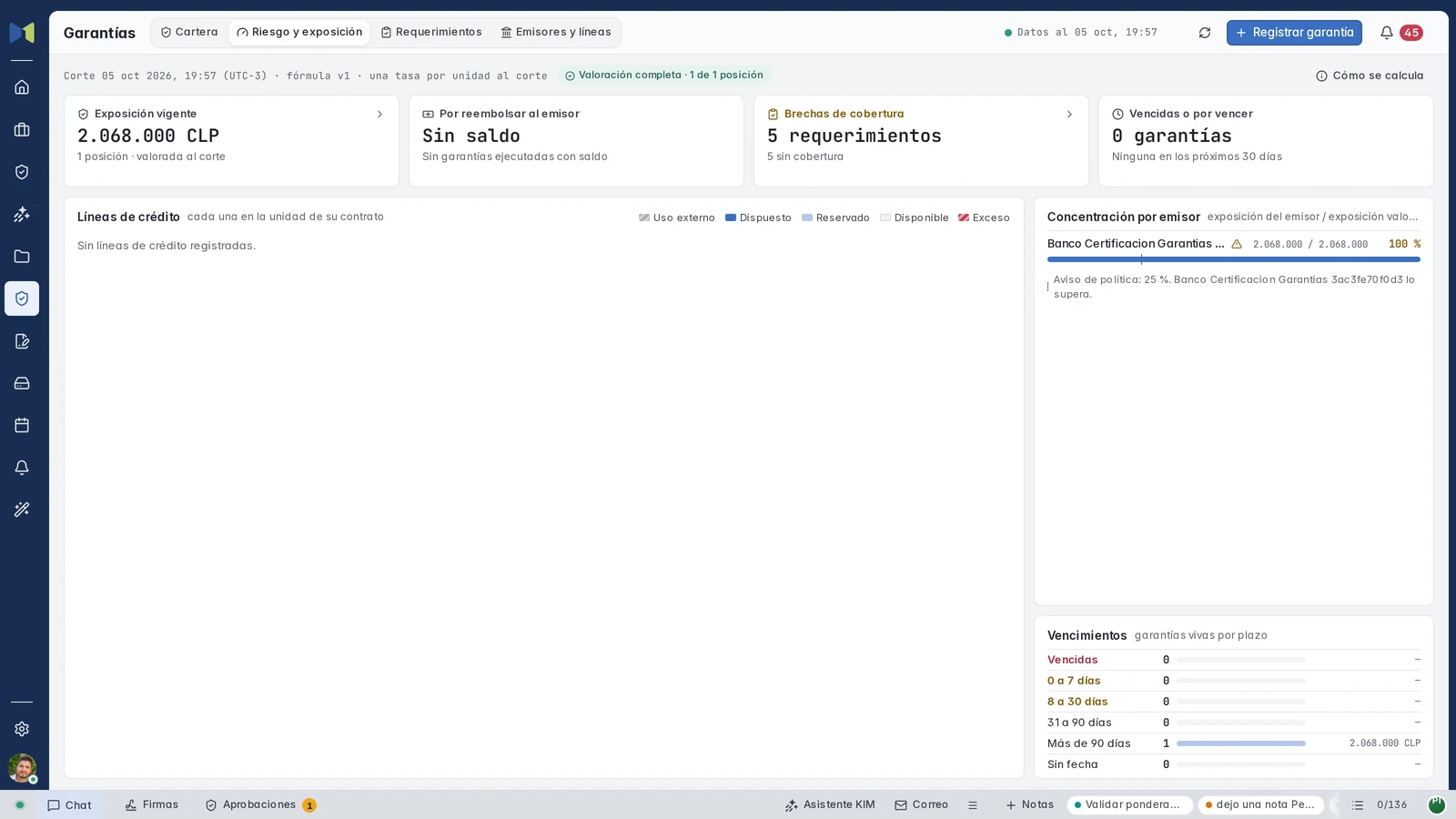Select the Vencidas row in Vencimientos
The width and height of the screenshot is (1456, 819).
click(x=1234, y=660)
